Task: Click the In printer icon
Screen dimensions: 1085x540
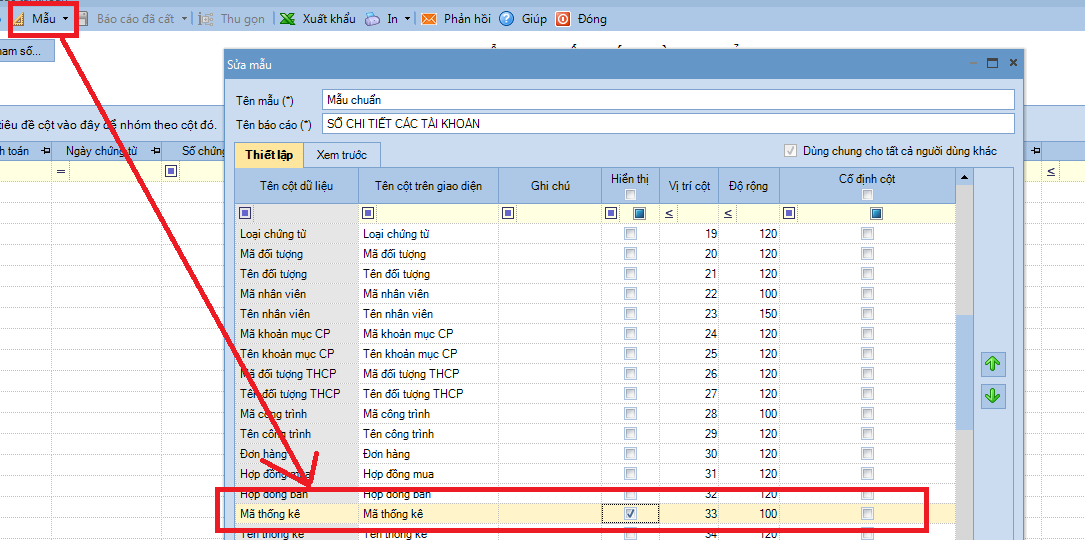Action: pyautogui.click(x=372, y=19)
